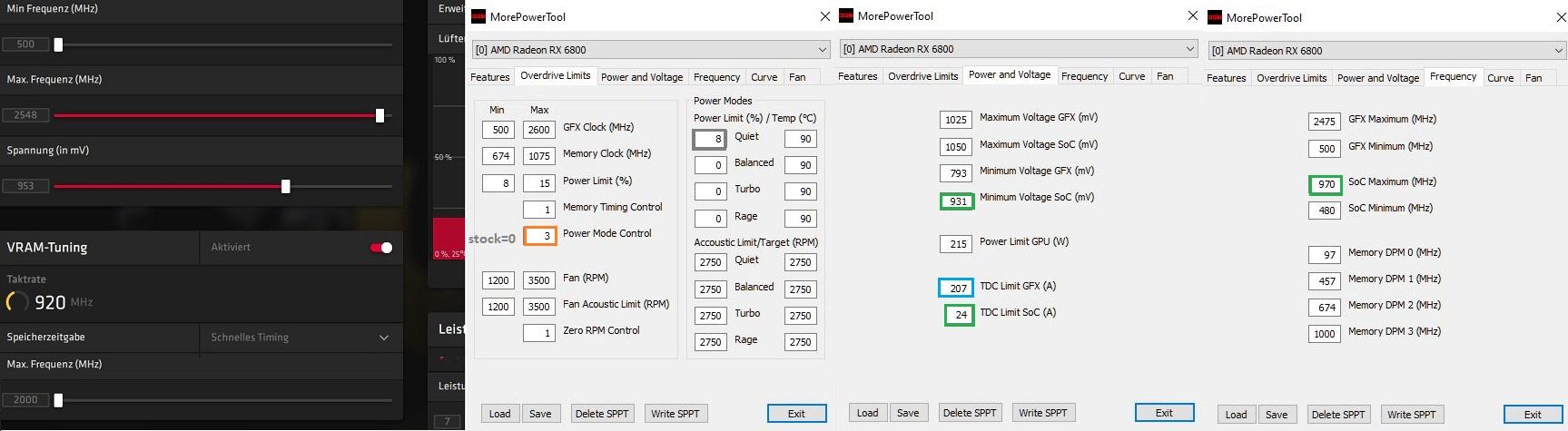Screen dimensions: 1568x431
Task: Click Exit button in Overdrive Limits window
Action: click(x=796, y=414)
